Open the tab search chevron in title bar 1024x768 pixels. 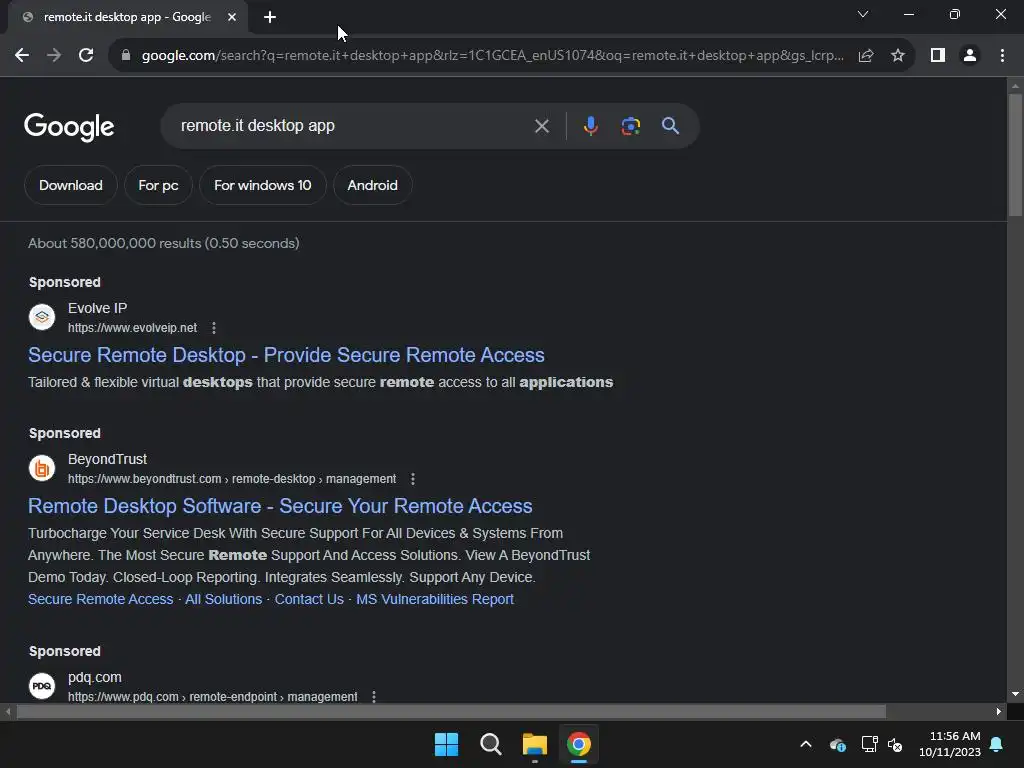[x=863, y=14]
